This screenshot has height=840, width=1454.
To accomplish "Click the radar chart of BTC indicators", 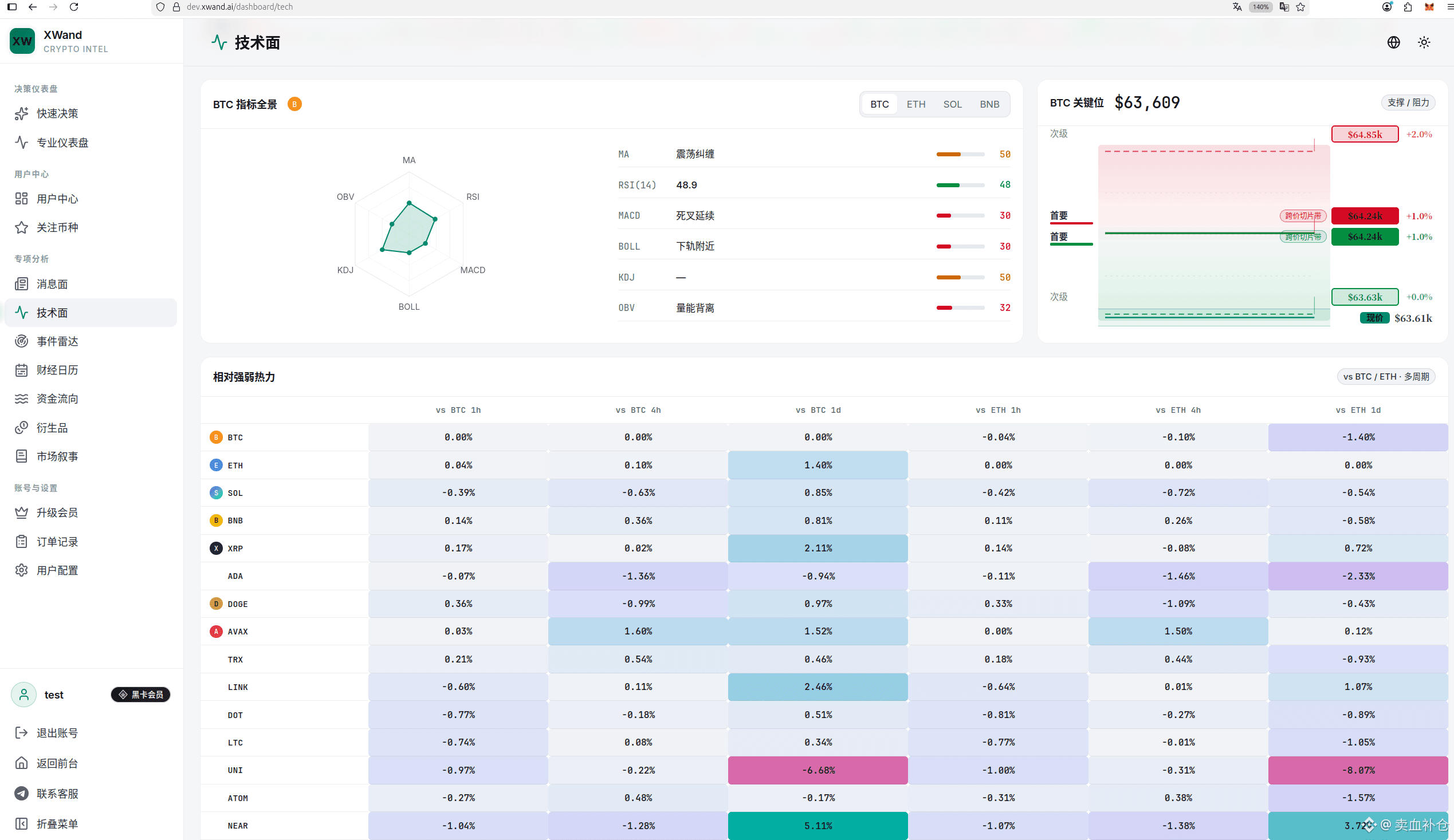I will (x=409, y=234).
